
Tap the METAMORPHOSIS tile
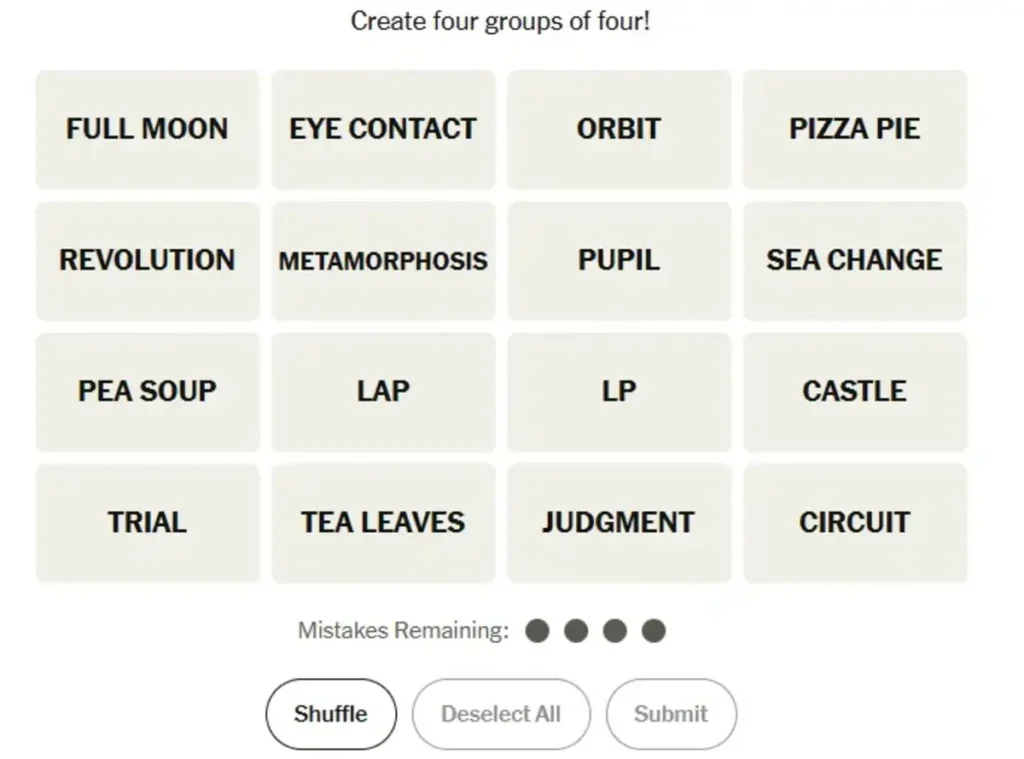[383, 261]
